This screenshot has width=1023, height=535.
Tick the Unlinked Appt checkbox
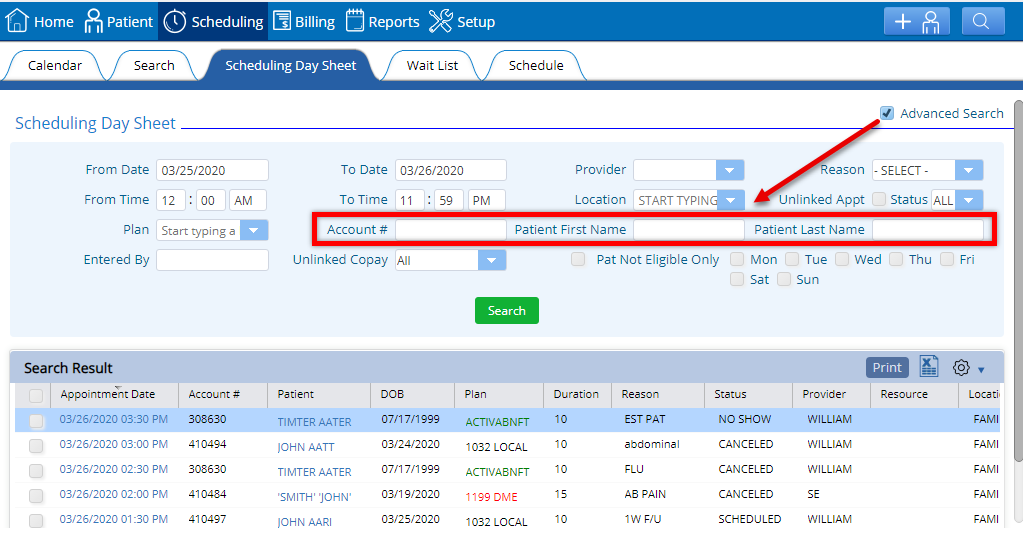click(x=879, y=199)
